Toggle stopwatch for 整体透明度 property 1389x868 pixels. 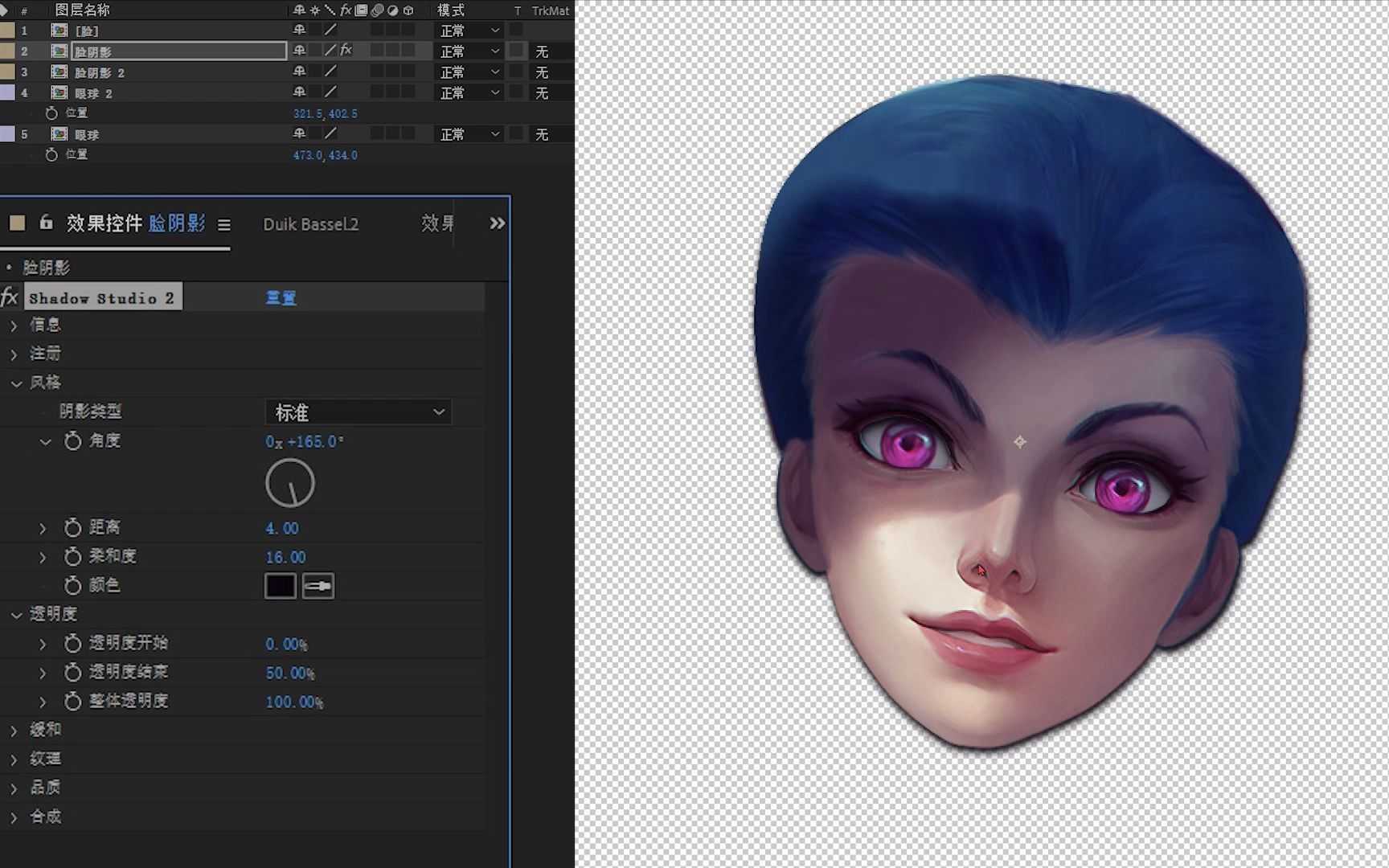tap(73, 701)
